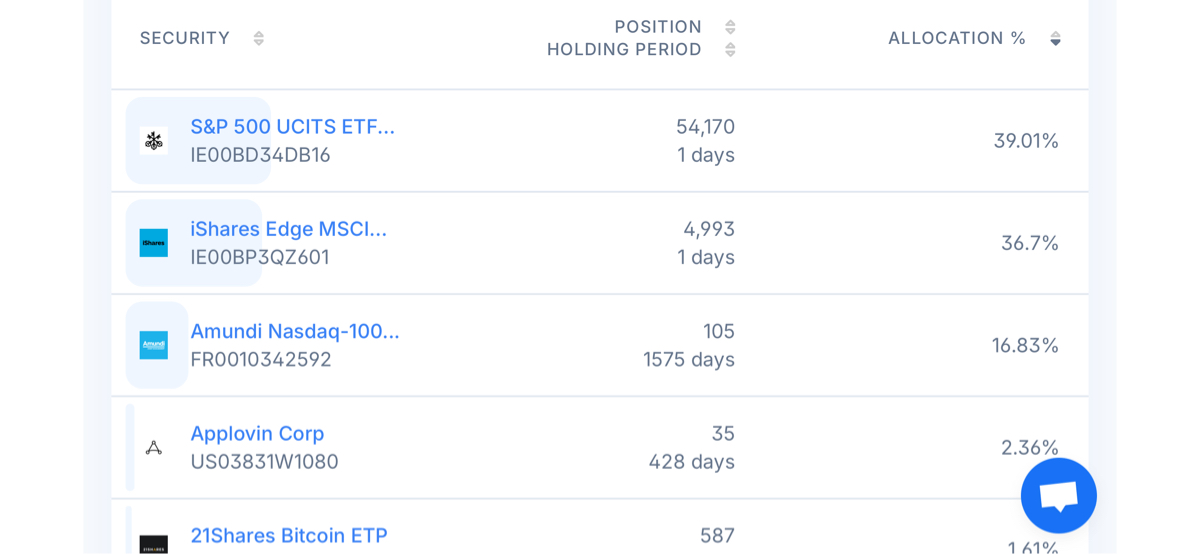1200x554 pixels.
Task: Click the Allocation % column header
Action: point(957,38)
